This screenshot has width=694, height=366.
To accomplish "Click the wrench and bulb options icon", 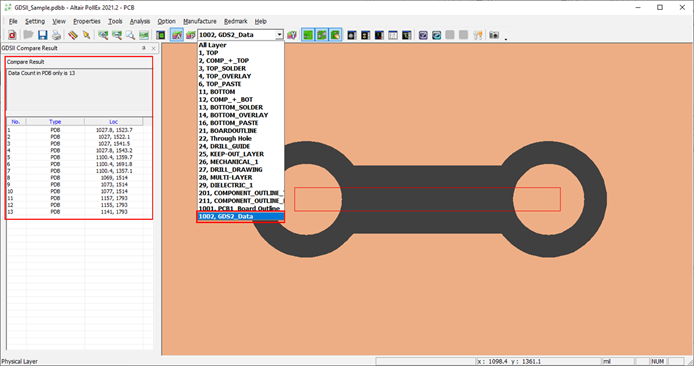I will coord(478,35).
